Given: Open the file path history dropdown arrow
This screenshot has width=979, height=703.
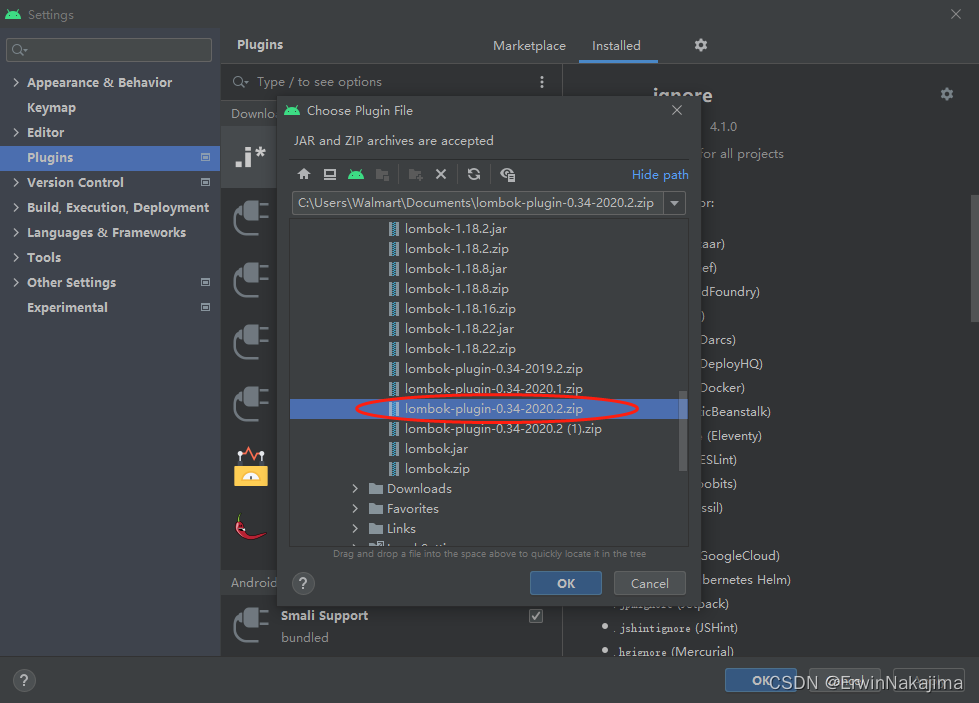Looking at the screenshot, I should 676,201.
